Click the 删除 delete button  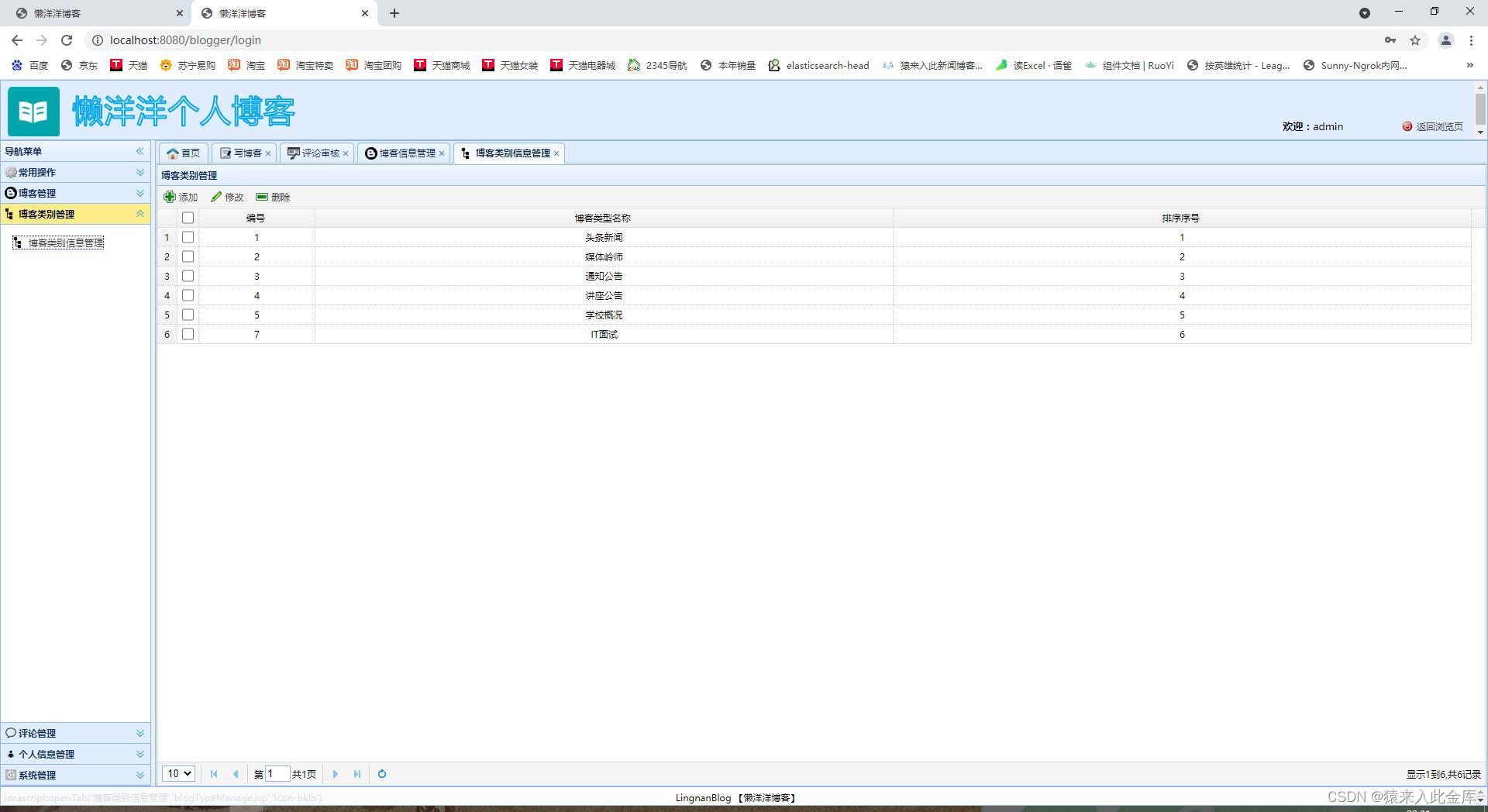273,197
